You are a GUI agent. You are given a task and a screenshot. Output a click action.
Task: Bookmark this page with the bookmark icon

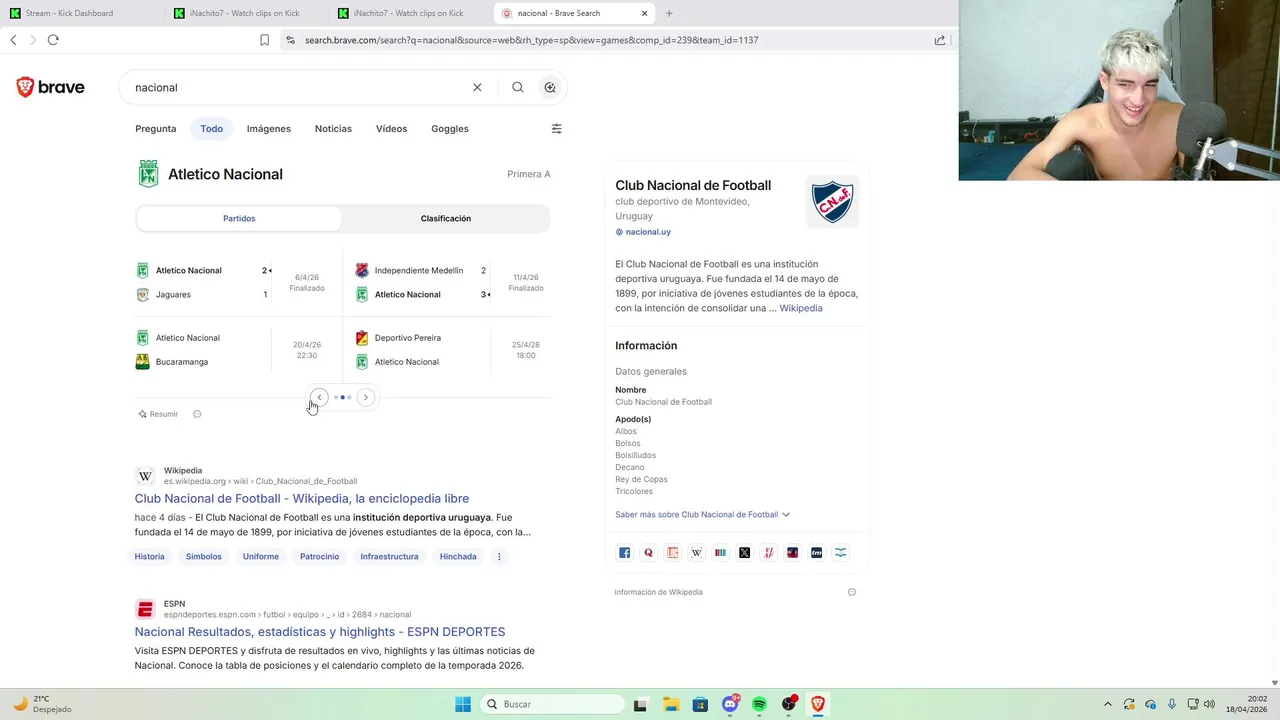click(x=264, y=40)
